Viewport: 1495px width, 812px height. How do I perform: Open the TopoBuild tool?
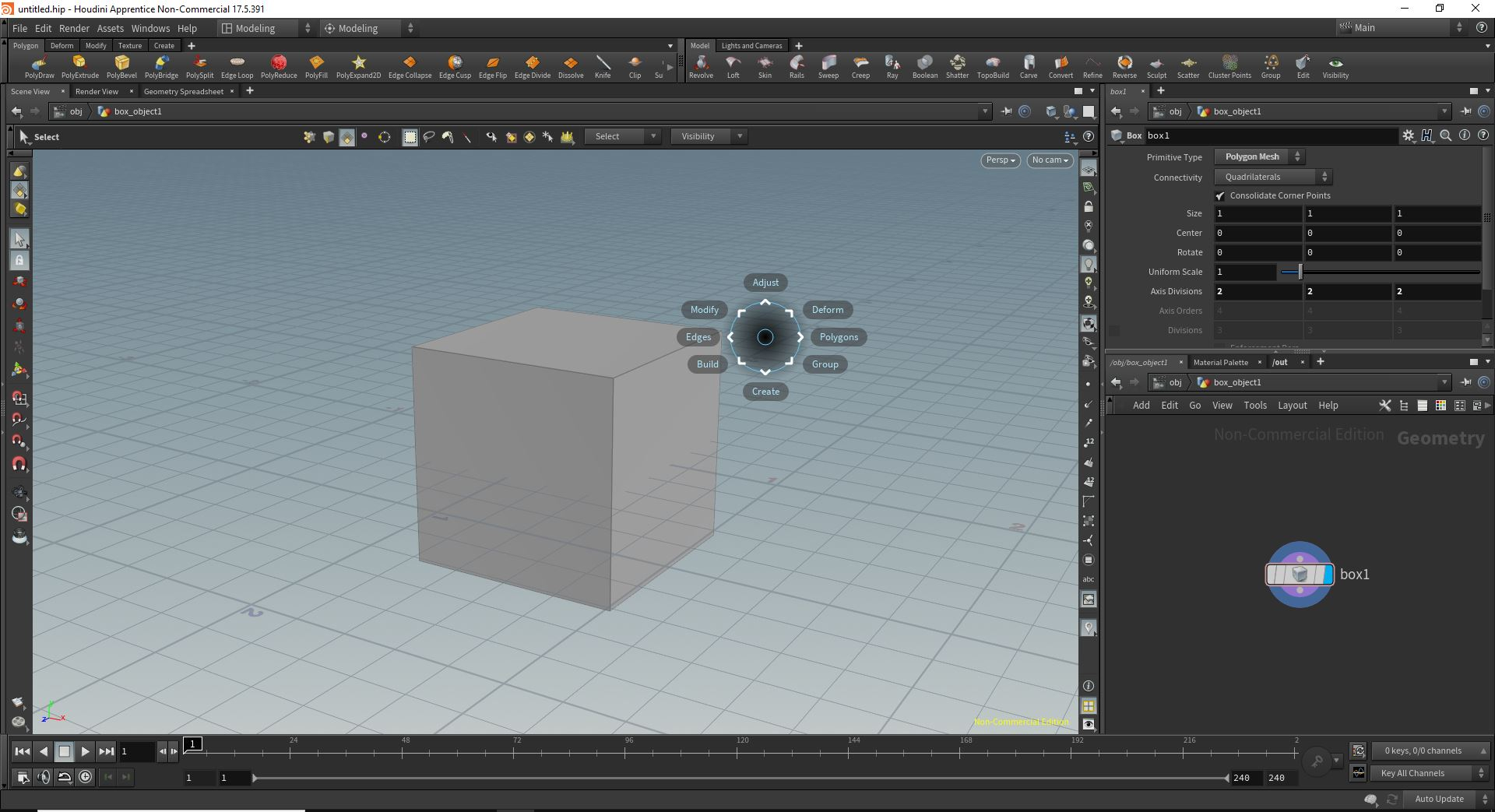tap(993, 67)
